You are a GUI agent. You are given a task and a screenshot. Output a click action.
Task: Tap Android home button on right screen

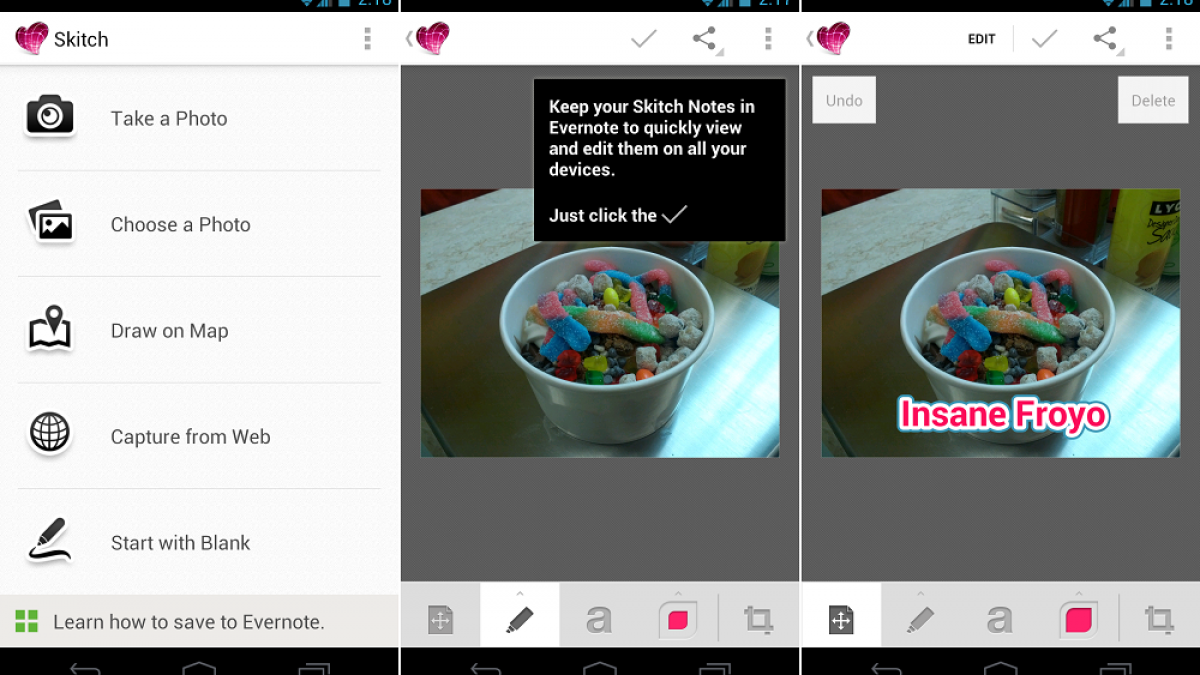(x=1000, y=668)
